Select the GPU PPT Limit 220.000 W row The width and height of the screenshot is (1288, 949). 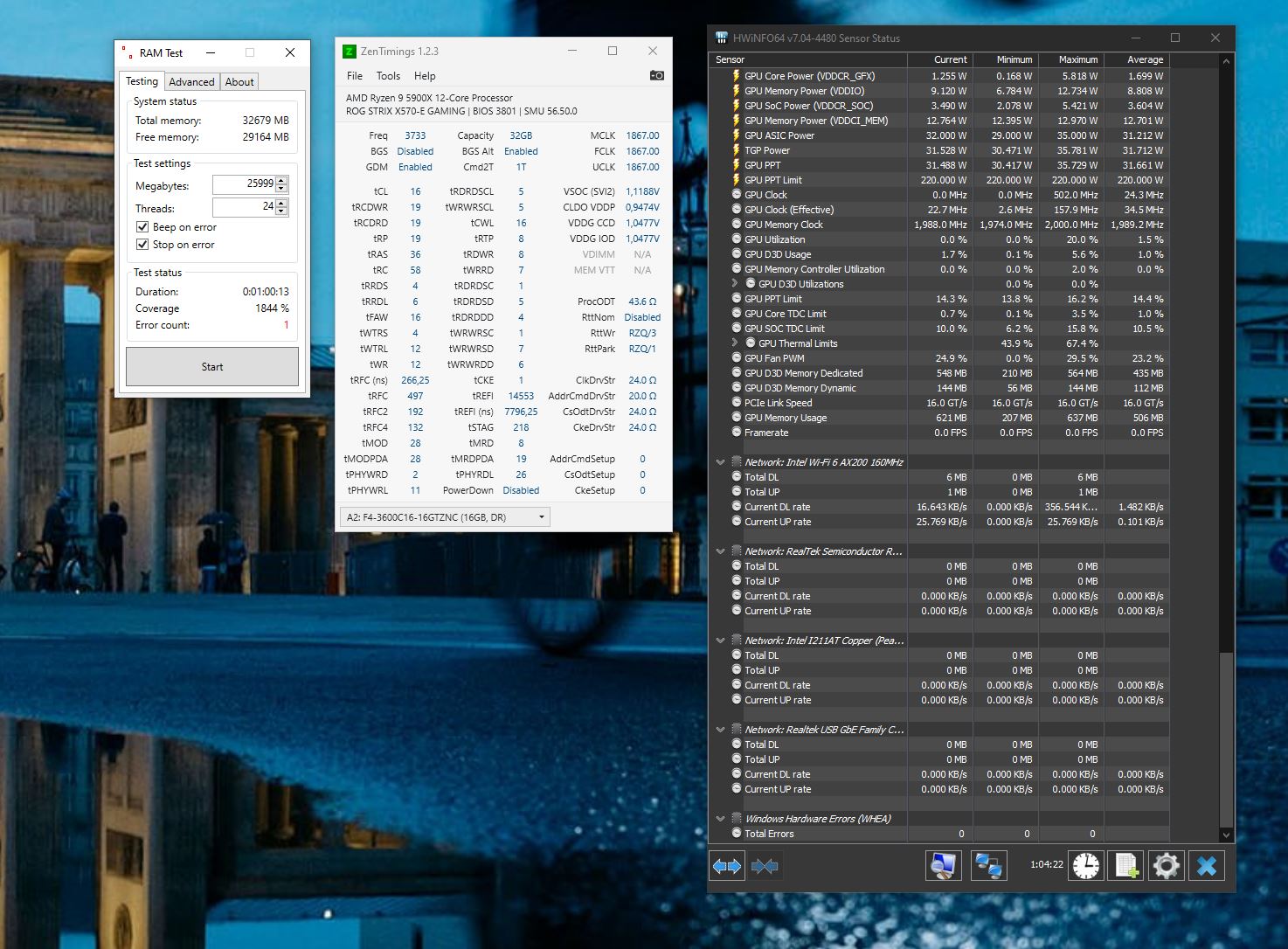coord(939,180)
